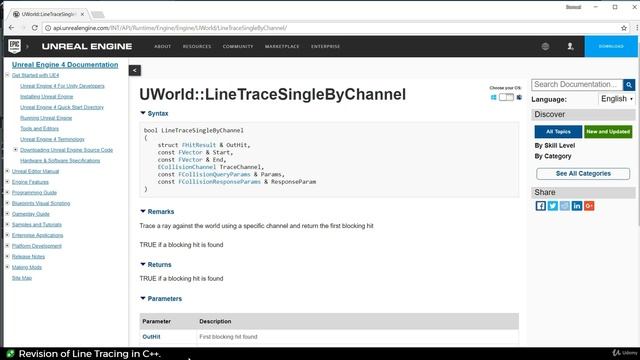Image resolution: width=640 pixels, height=360 pixels.
Task: Click the site info icon in address bar
Action: [x=48, y=28]
